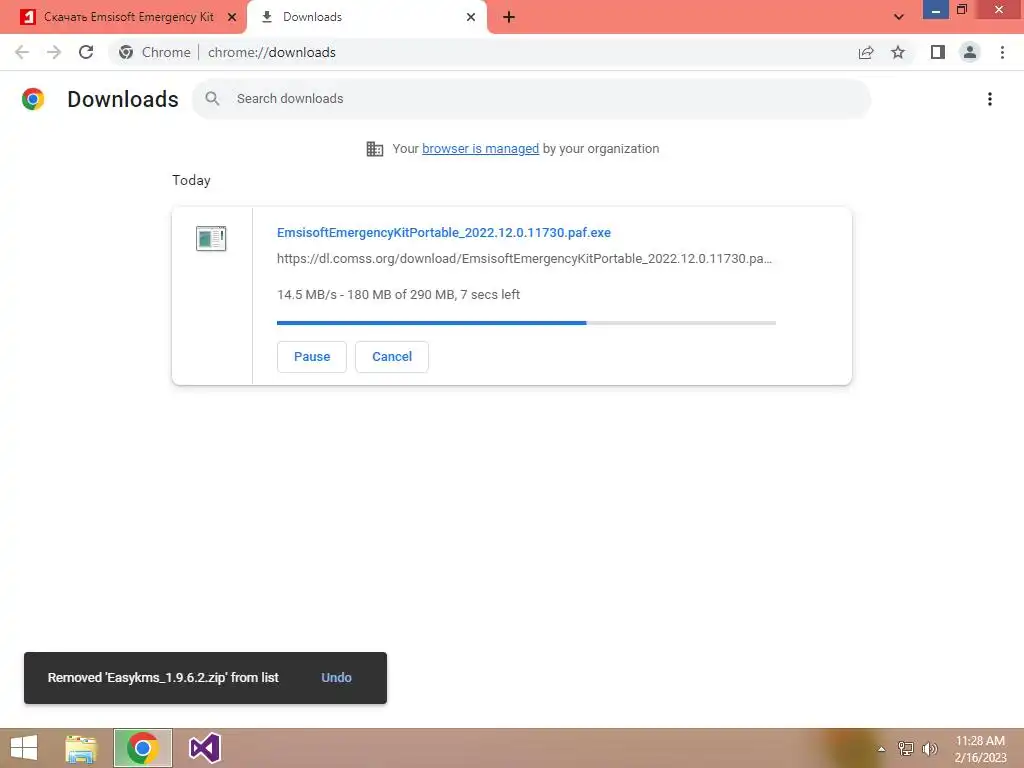Undo removal of Easykms_1.9.6.2.zip
Image resolution: width=1024 pixels, height=768 pixels.
point(336,678)
